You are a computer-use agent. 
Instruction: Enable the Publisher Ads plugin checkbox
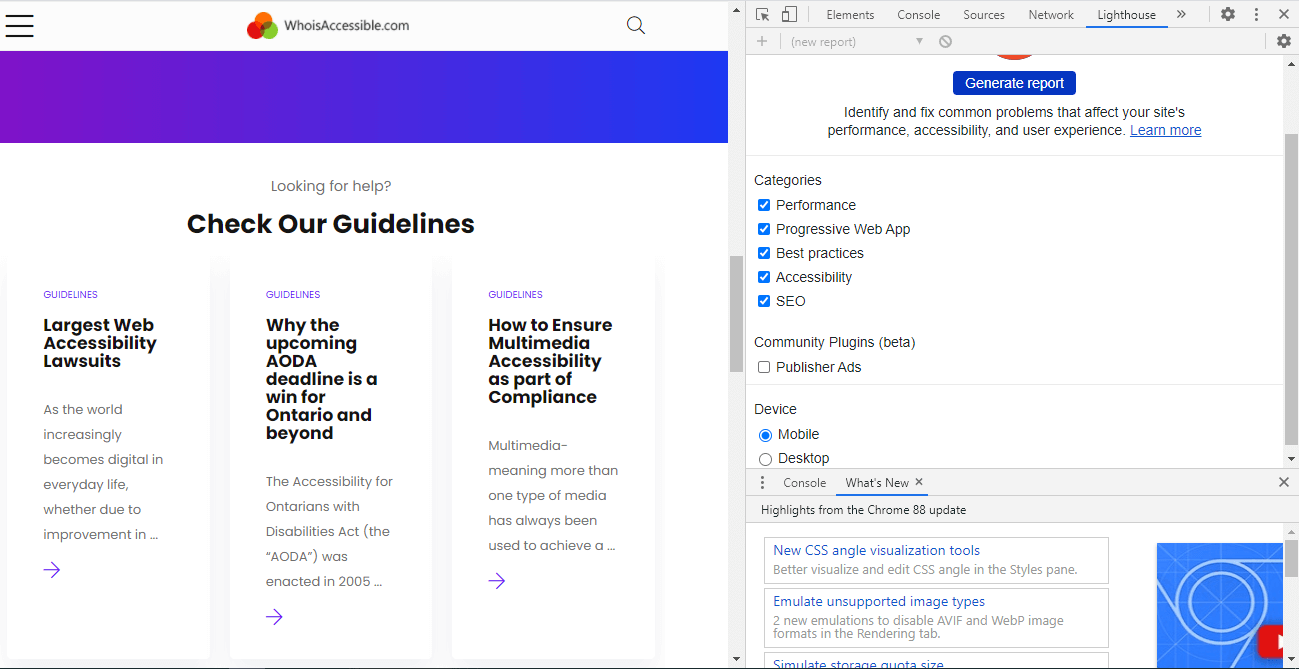[764, 367]
